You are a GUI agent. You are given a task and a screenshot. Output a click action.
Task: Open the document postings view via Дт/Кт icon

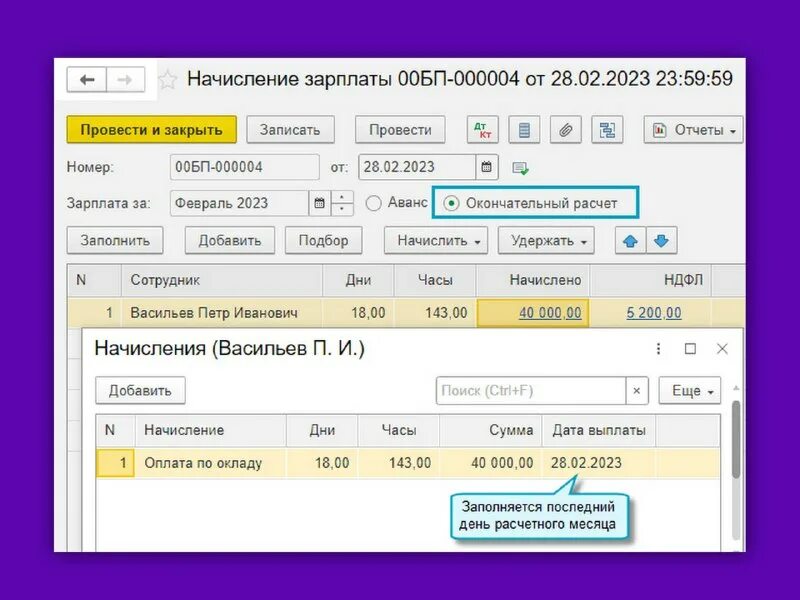483,130
